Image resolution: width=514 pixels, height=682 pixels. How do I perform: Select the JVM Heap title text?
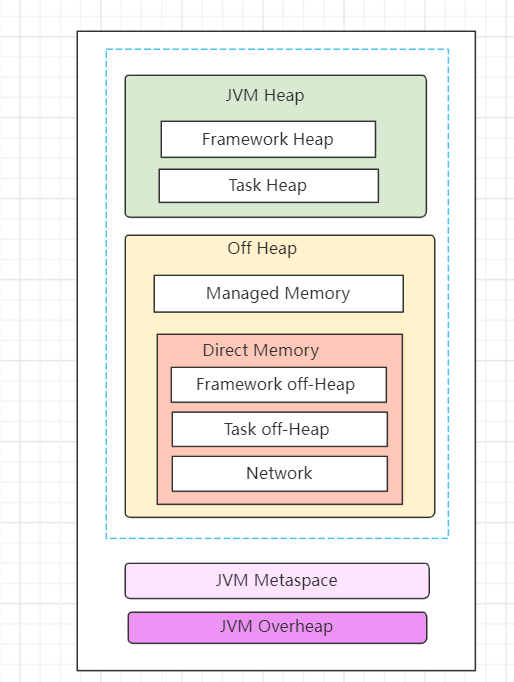tap(265, 95)
